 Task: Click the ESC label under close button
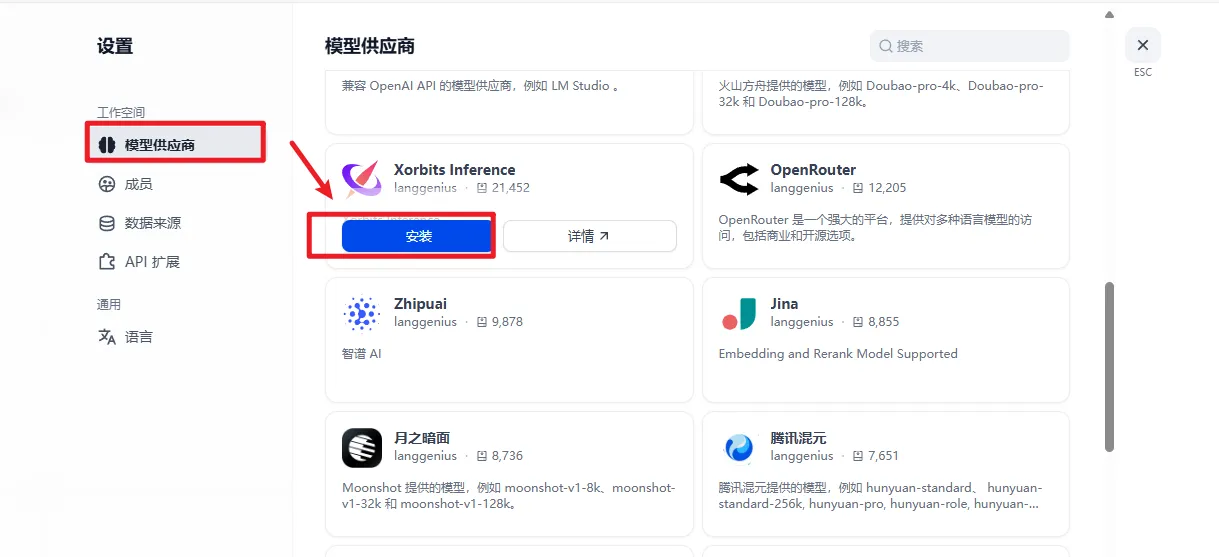pyautogui.click(x=1143, y=73)
